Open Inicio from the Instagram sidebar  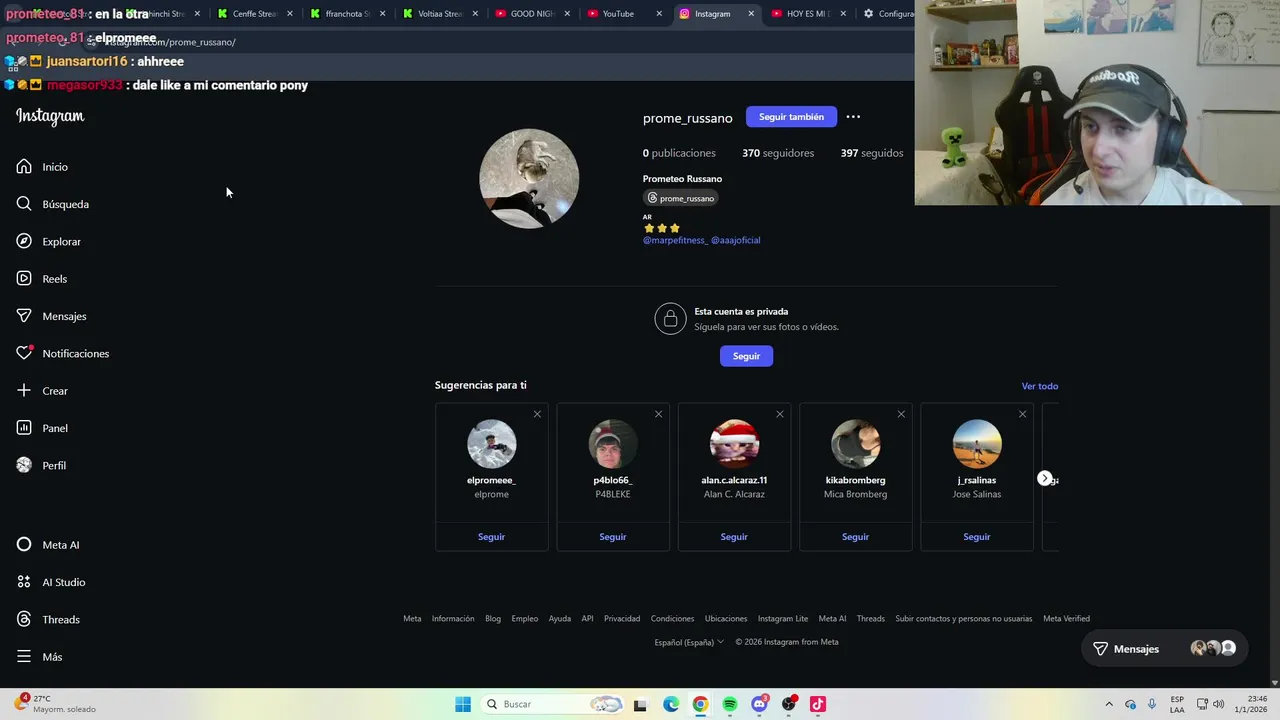(x=42, y=167)
